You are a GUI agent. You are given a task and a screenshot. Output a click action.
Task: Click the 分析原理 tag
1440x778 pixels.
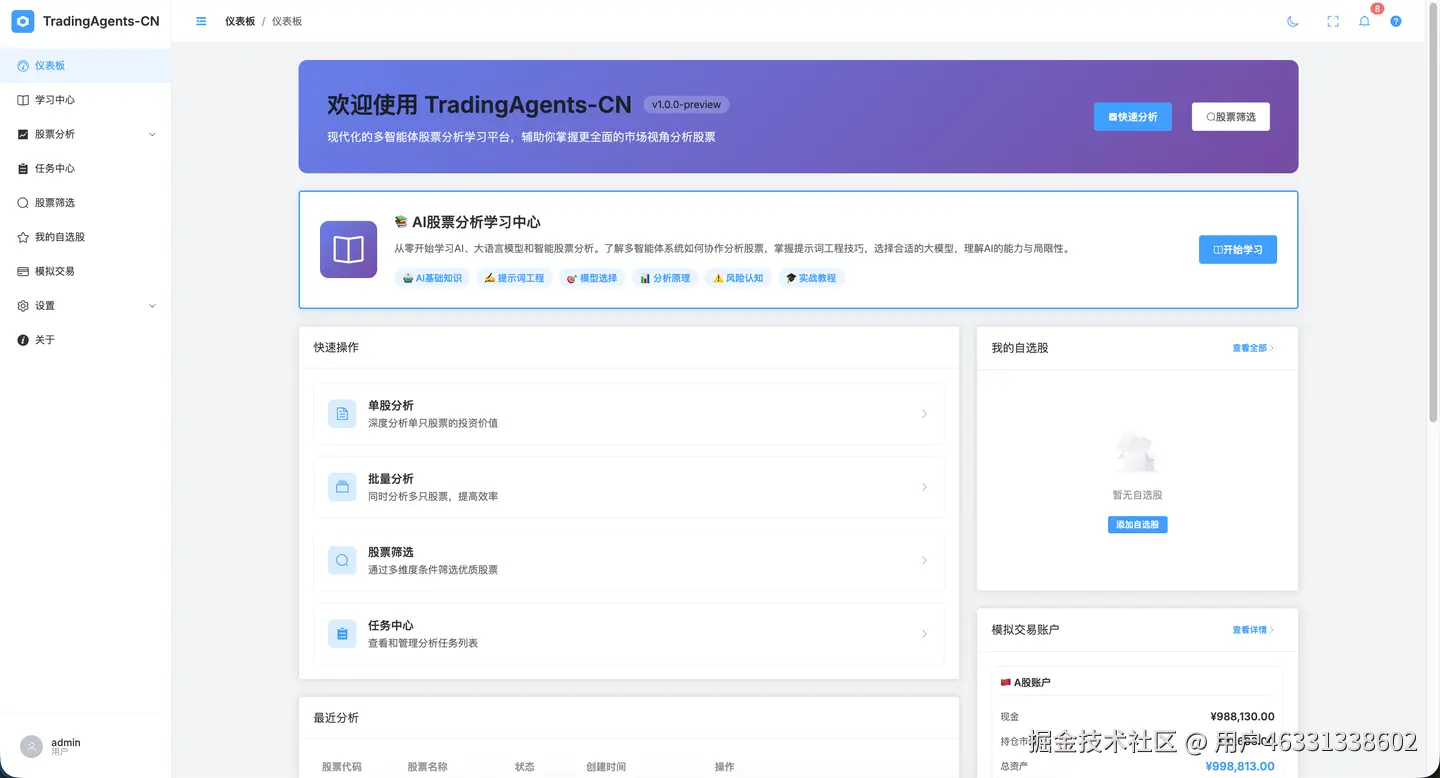click(665, 278)
